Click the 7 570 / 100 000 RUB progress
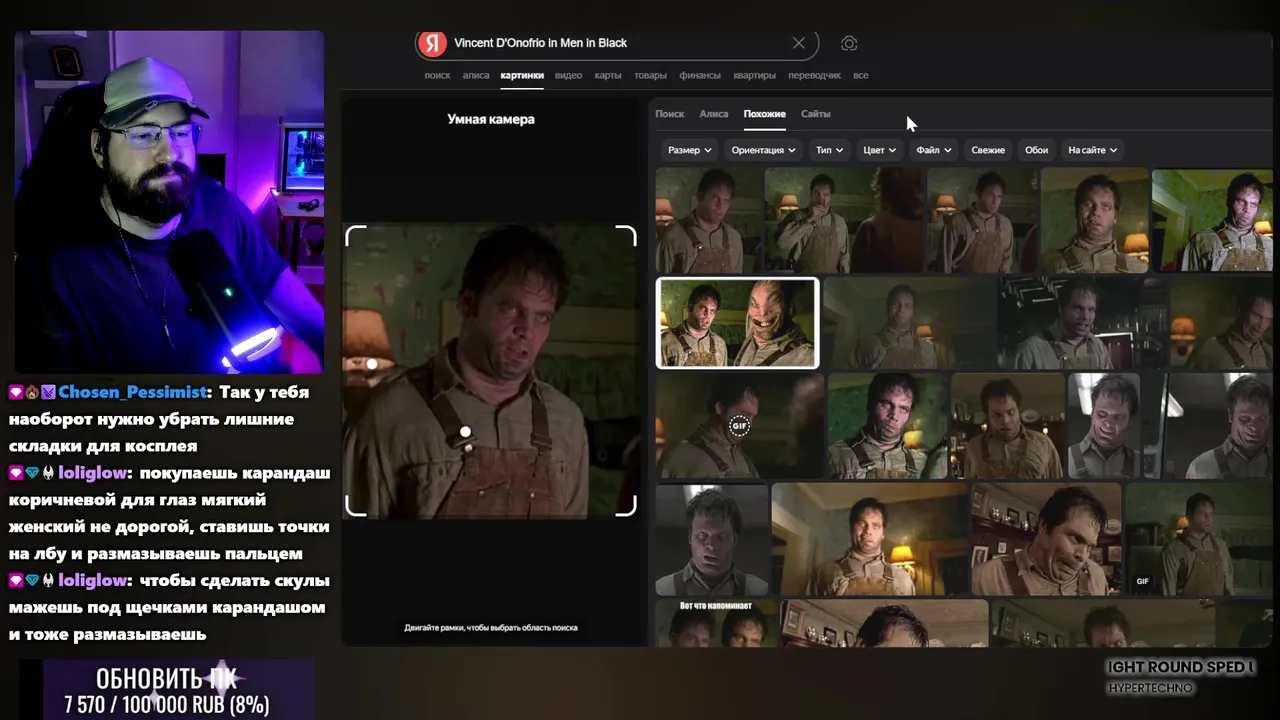The width and height of the screenshot is (1280, 720). 167,705
